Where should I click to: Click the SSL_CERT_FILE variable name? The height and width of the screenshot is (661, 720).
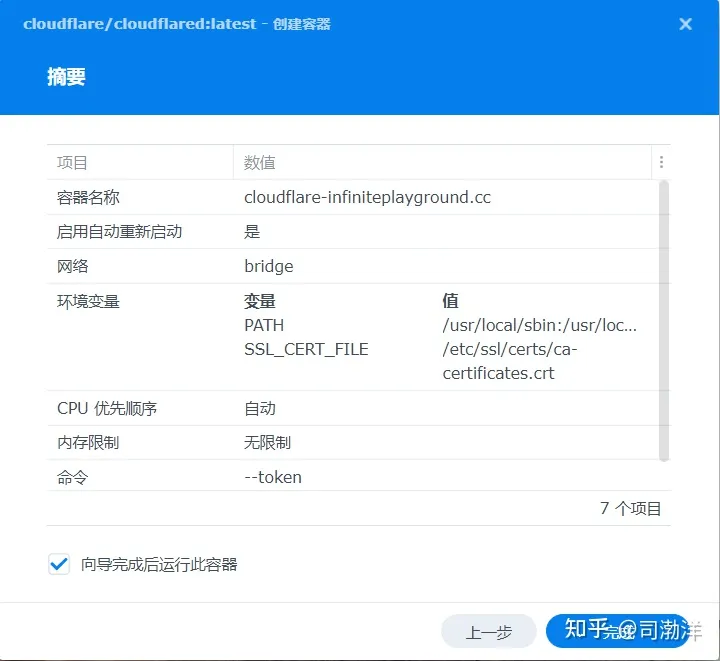pos(306,349)
